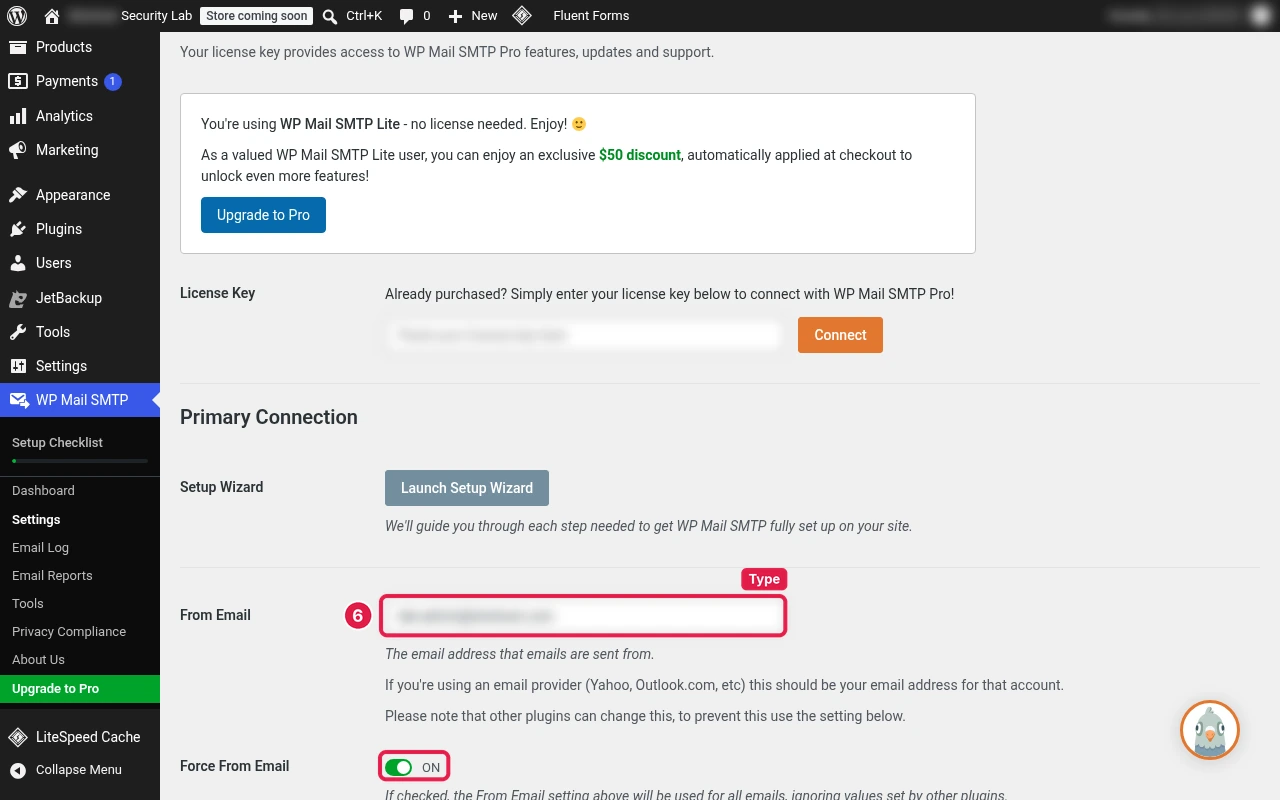Open the Email Reports submenu
Viewport: 1280px width, 800px height.
52,576
